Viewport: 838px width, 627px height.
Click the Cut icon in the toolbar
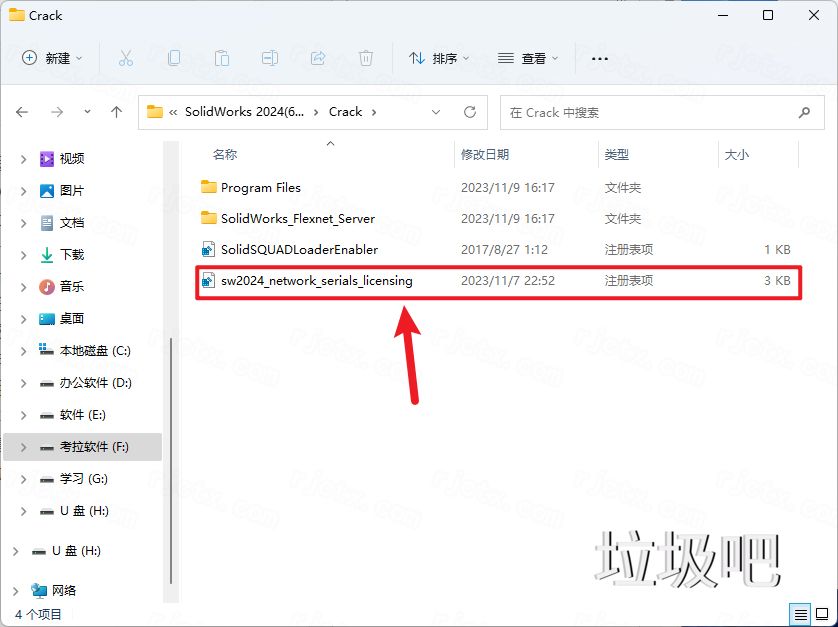coord(126,59)
